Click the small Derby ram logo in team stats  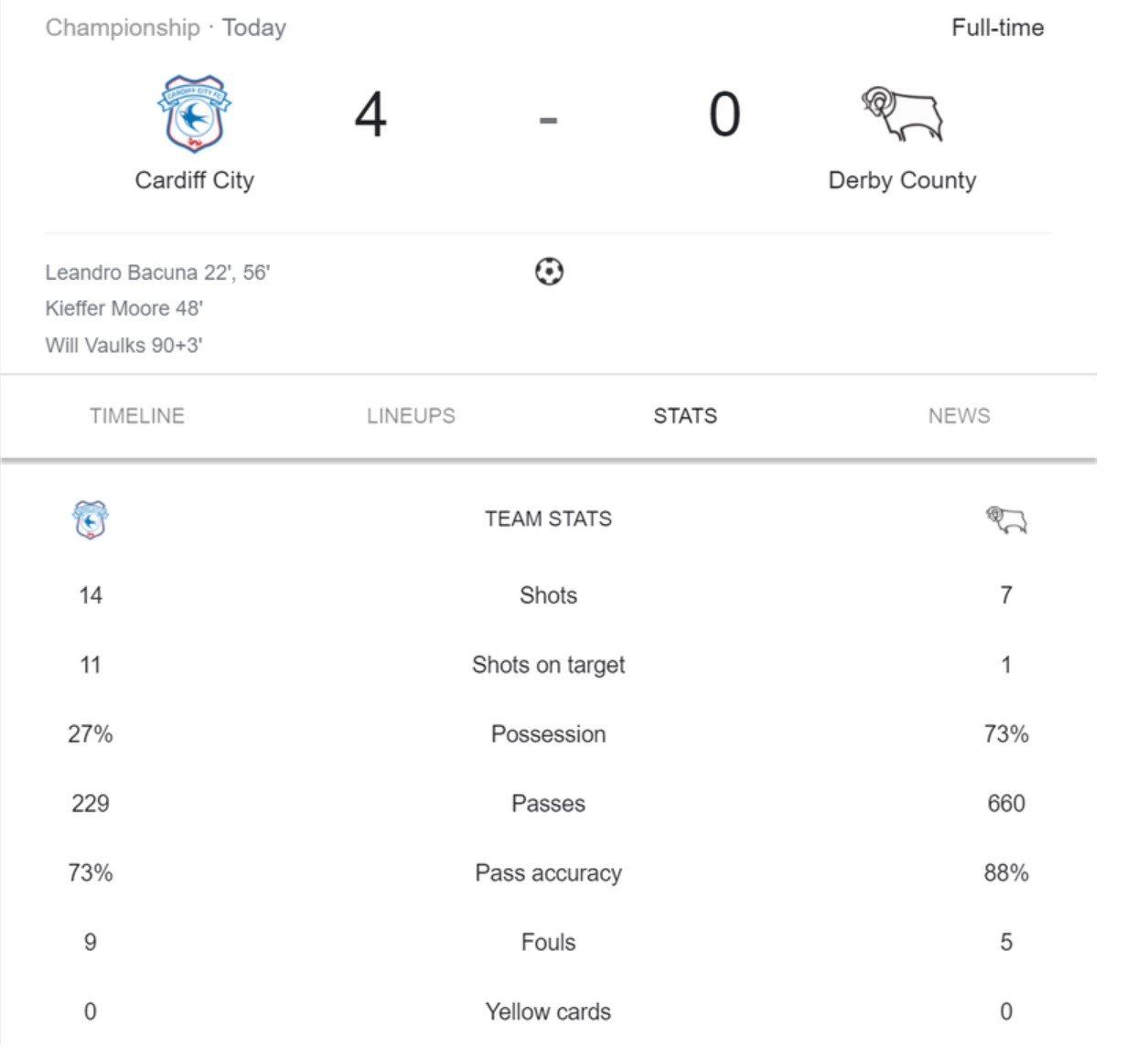(1006, 520)
